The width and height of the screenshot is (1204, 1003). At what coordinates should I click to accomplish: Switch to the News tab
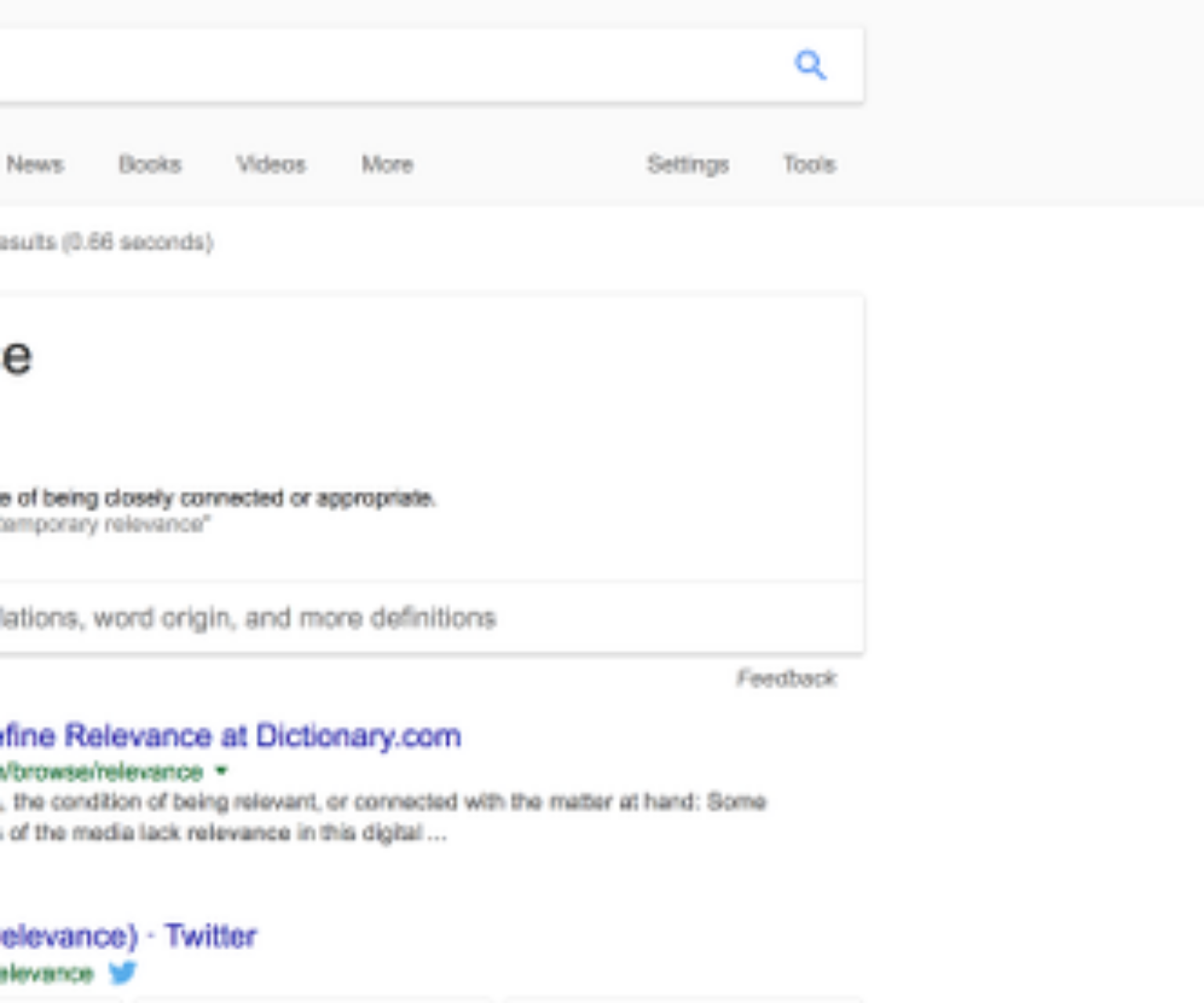pos(35,164)
